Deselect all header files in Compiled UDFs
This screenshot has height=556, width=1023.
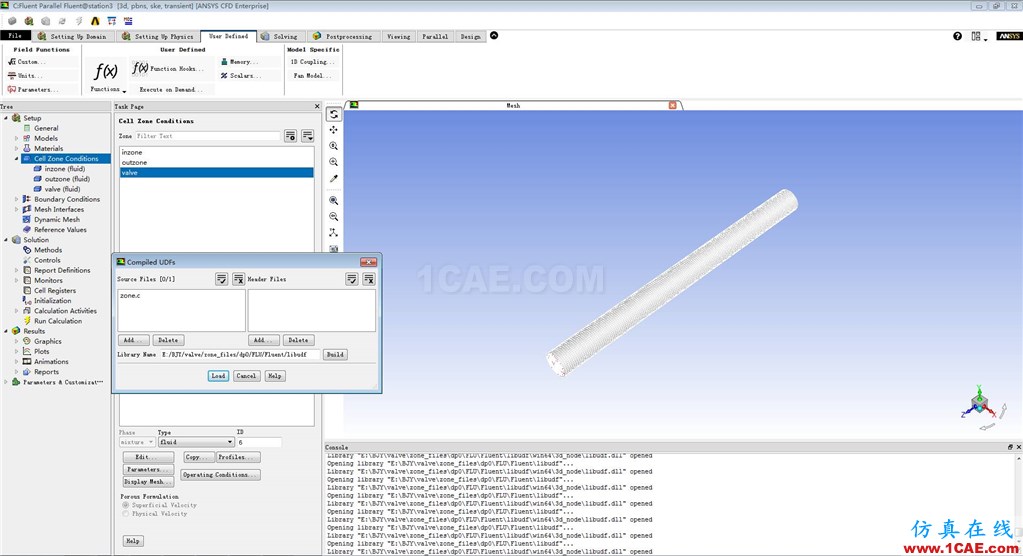click(369, 279)
